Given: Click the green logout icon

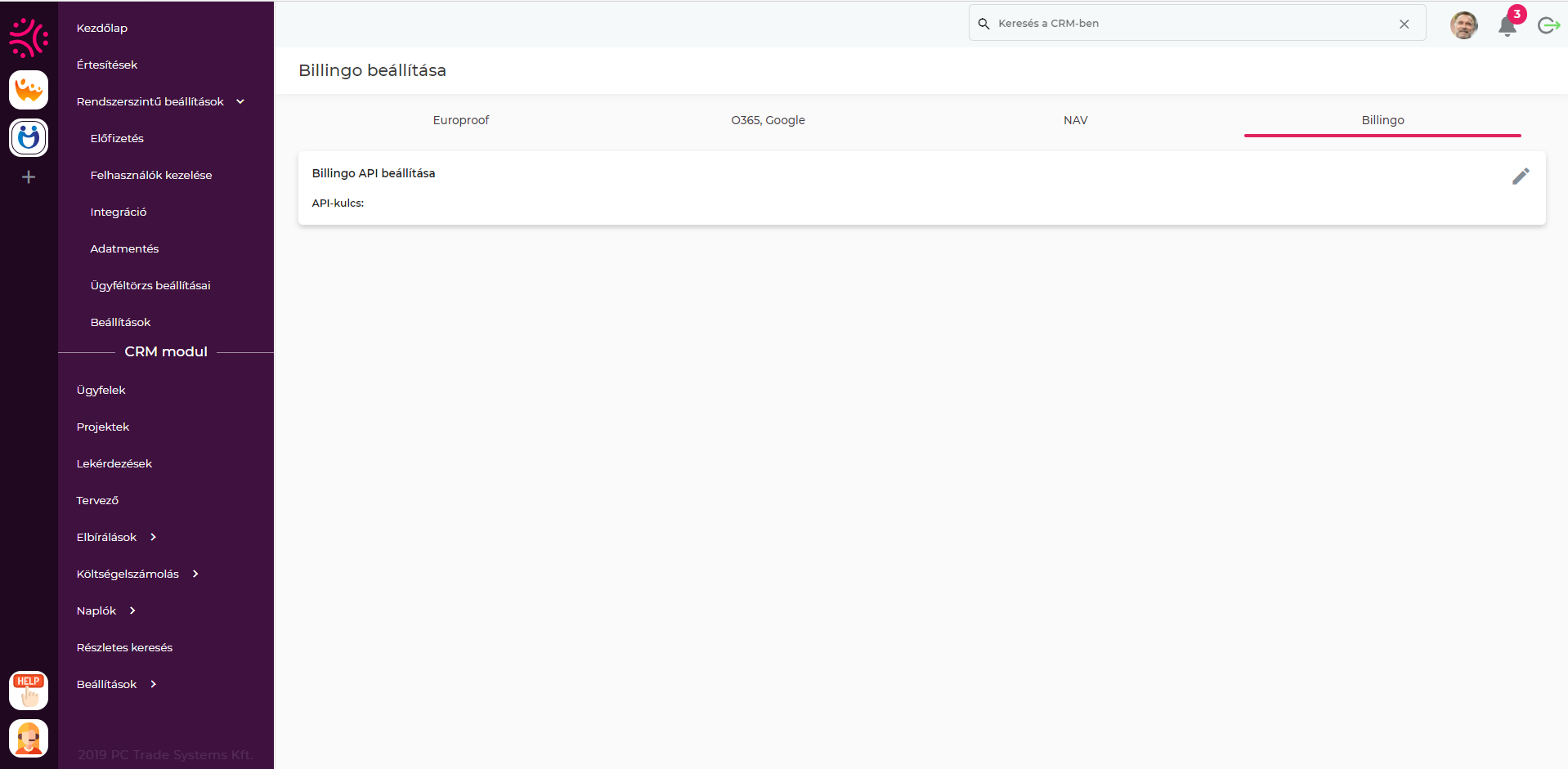Looking at the screenshot, I should (x=1548, y=25).
